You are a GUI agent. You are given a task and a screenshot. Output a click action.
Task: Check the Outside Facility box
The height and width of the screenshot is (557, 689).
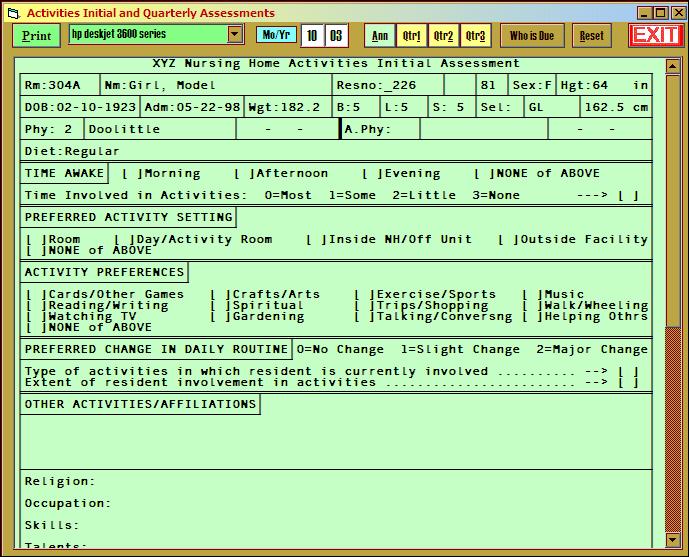click(x=508, y=239)
